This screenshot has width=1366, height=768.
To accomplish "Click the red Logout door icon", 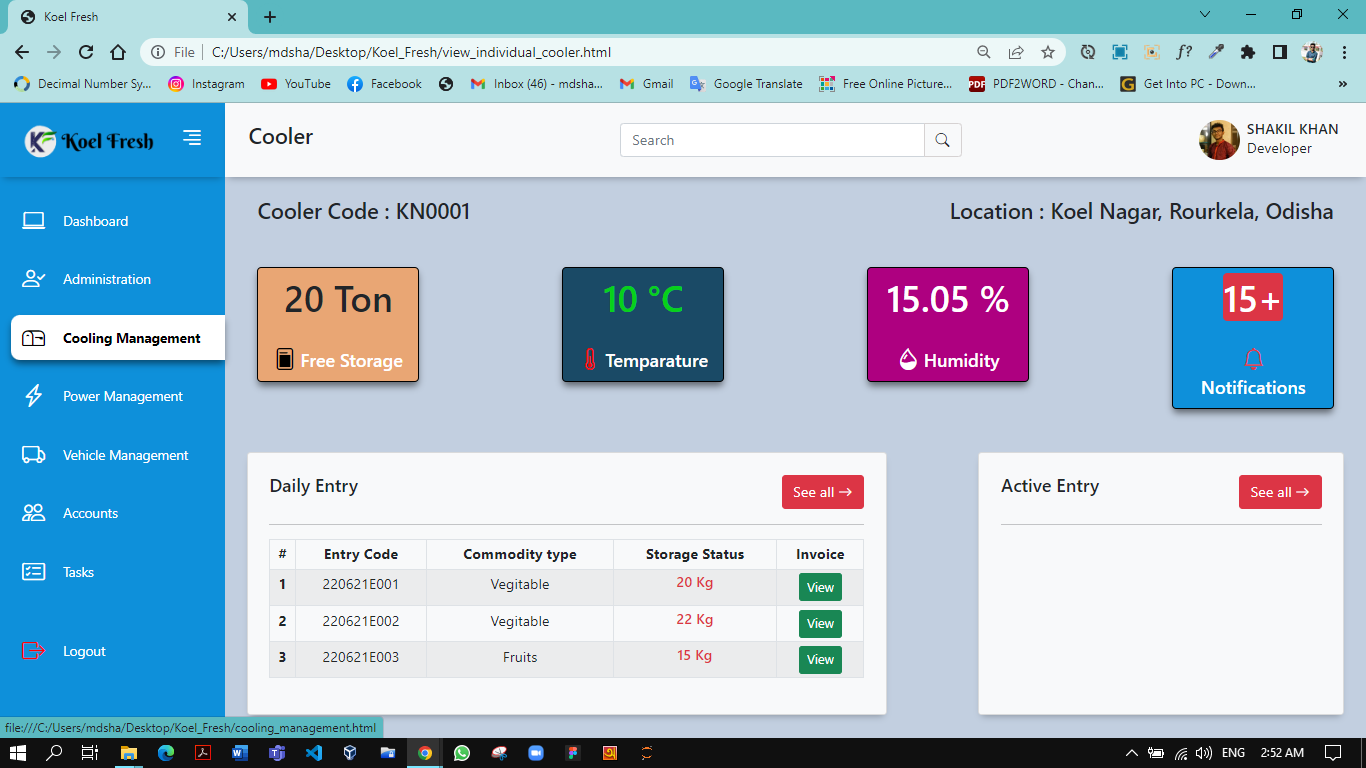I will click(x=34, y=651).
